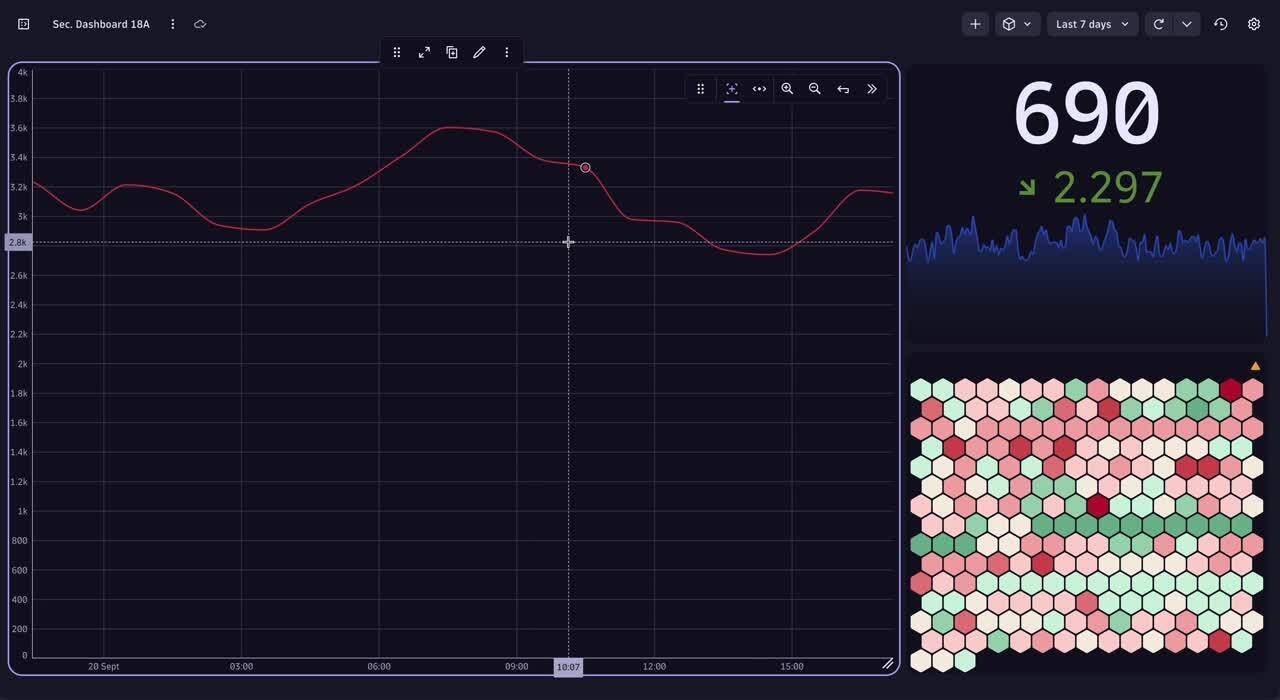Image resolution: width=1280 pixels, height=700 pixels.
Task: Open the version history icon
Action: tap(1221, 24)
